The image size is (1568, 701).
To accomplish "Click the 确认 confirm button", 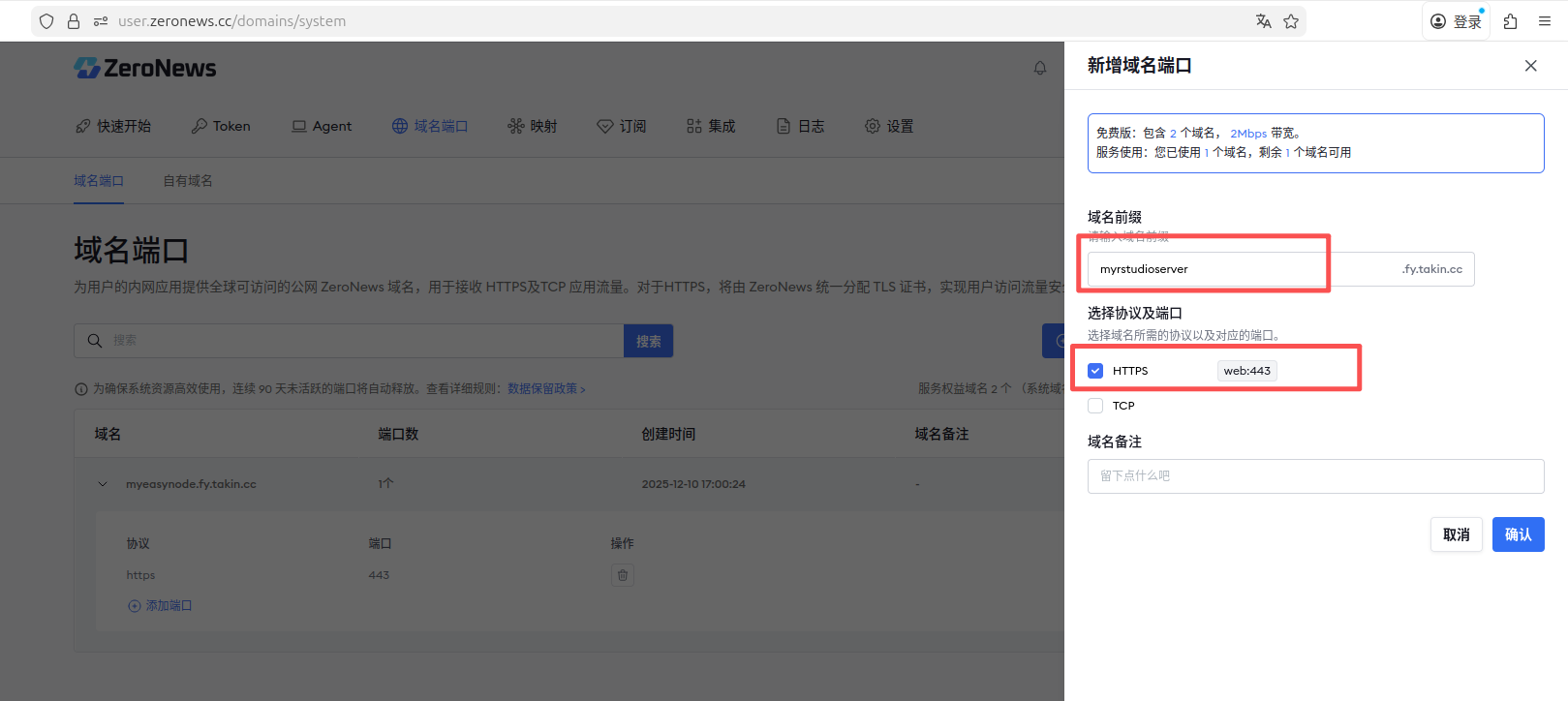I will coord(1518,534).
